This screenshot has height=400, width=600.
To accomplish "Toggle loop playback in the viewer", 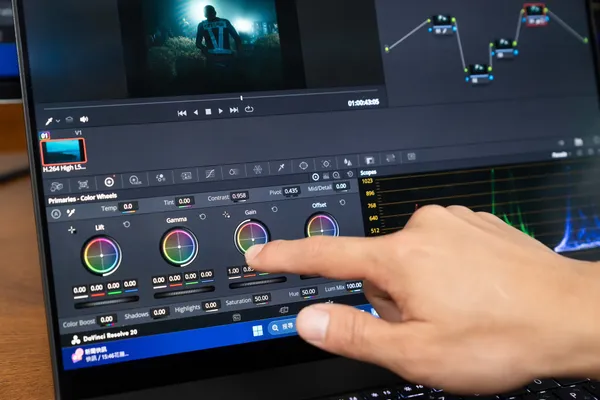I will [x=249, y=109].
